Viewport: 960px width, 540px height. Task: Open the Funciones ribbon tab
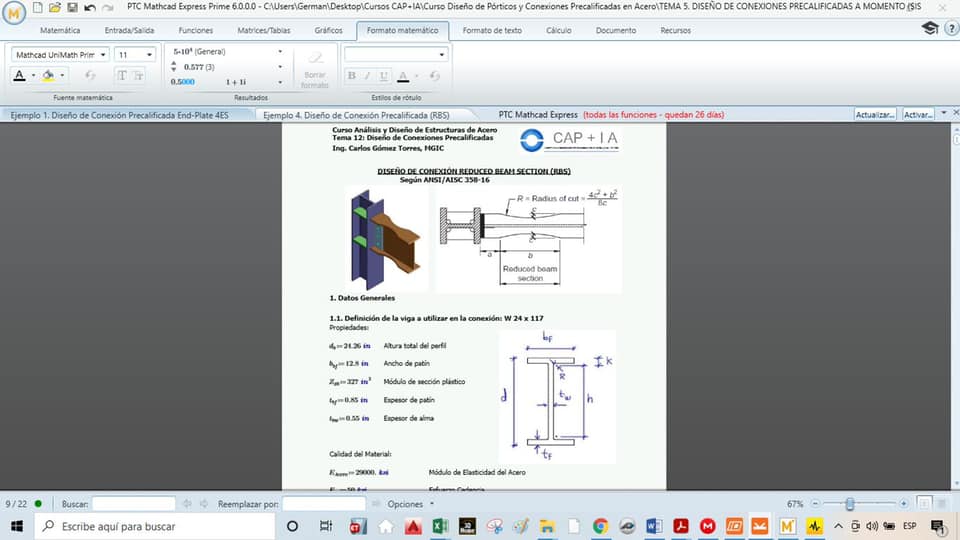196,30
